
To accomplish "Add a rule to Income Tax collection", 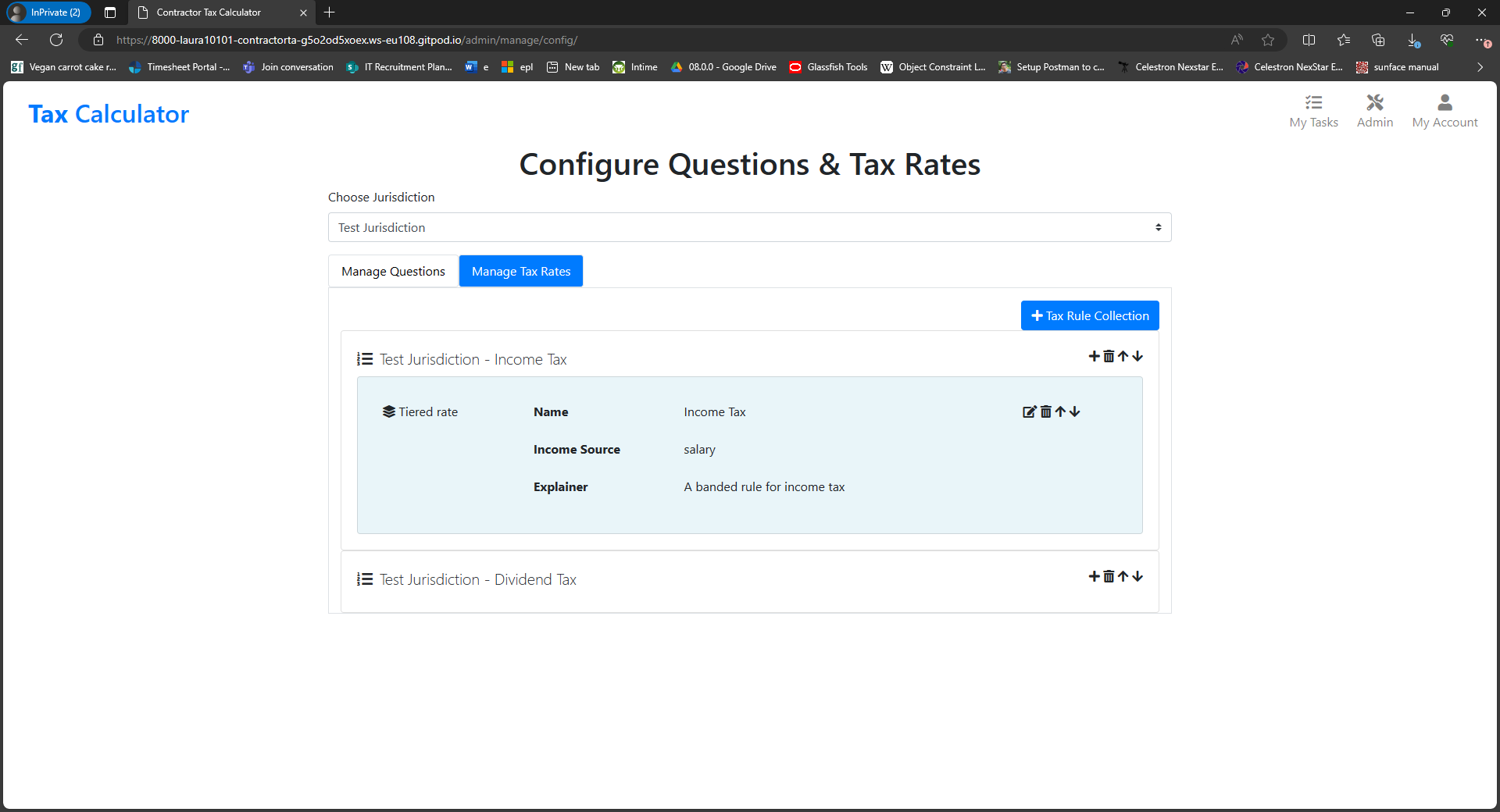I will (1094, 356).
